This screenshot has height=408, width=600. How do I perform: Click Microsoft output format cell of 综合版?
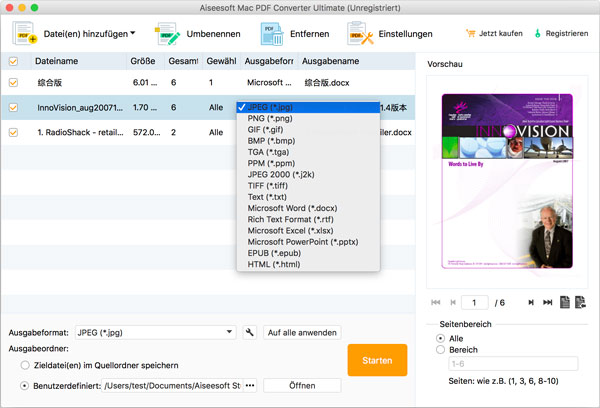click(x=269, y=83)
